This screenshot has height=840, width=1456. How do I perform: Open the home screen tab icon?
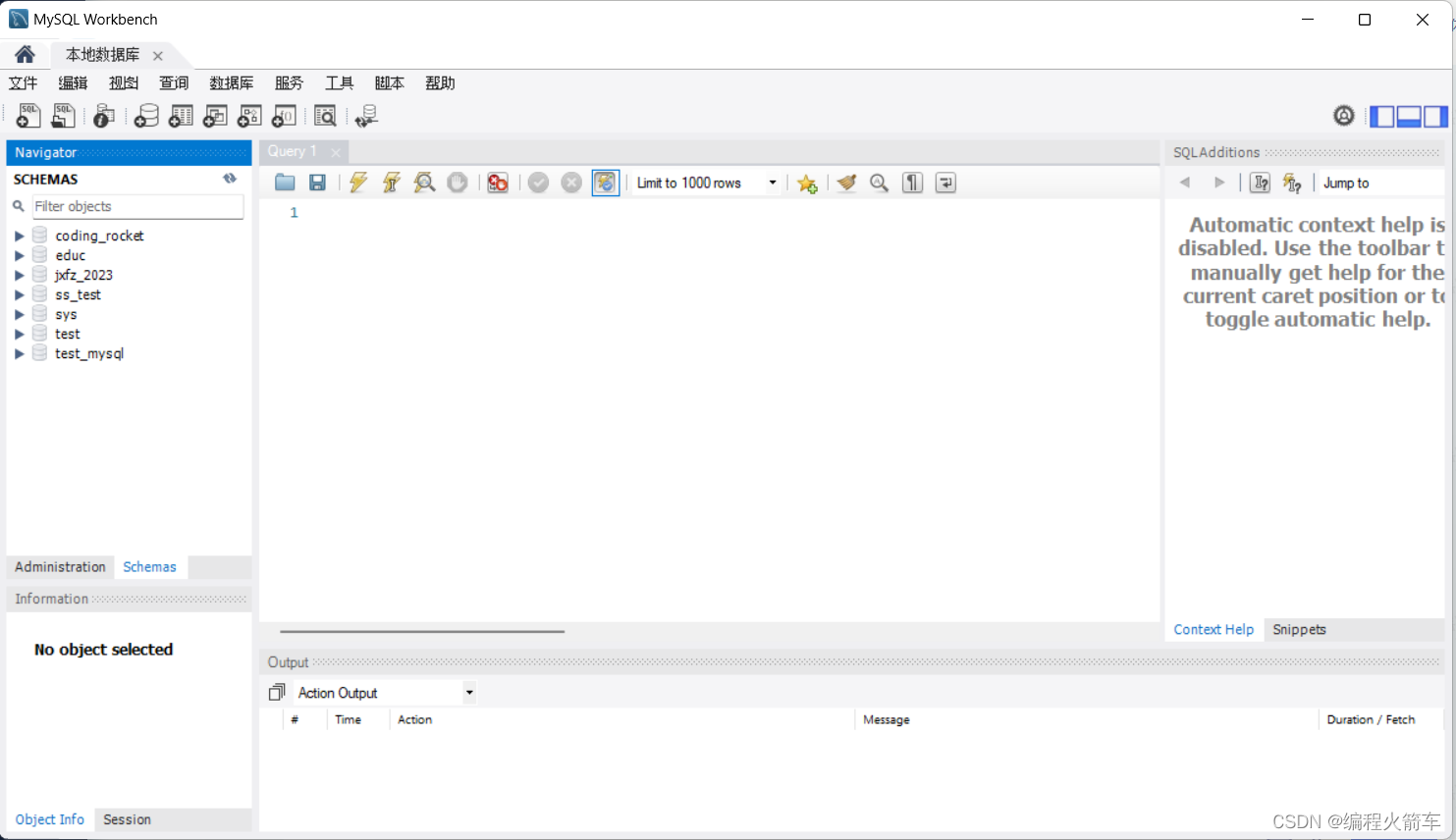25,54
